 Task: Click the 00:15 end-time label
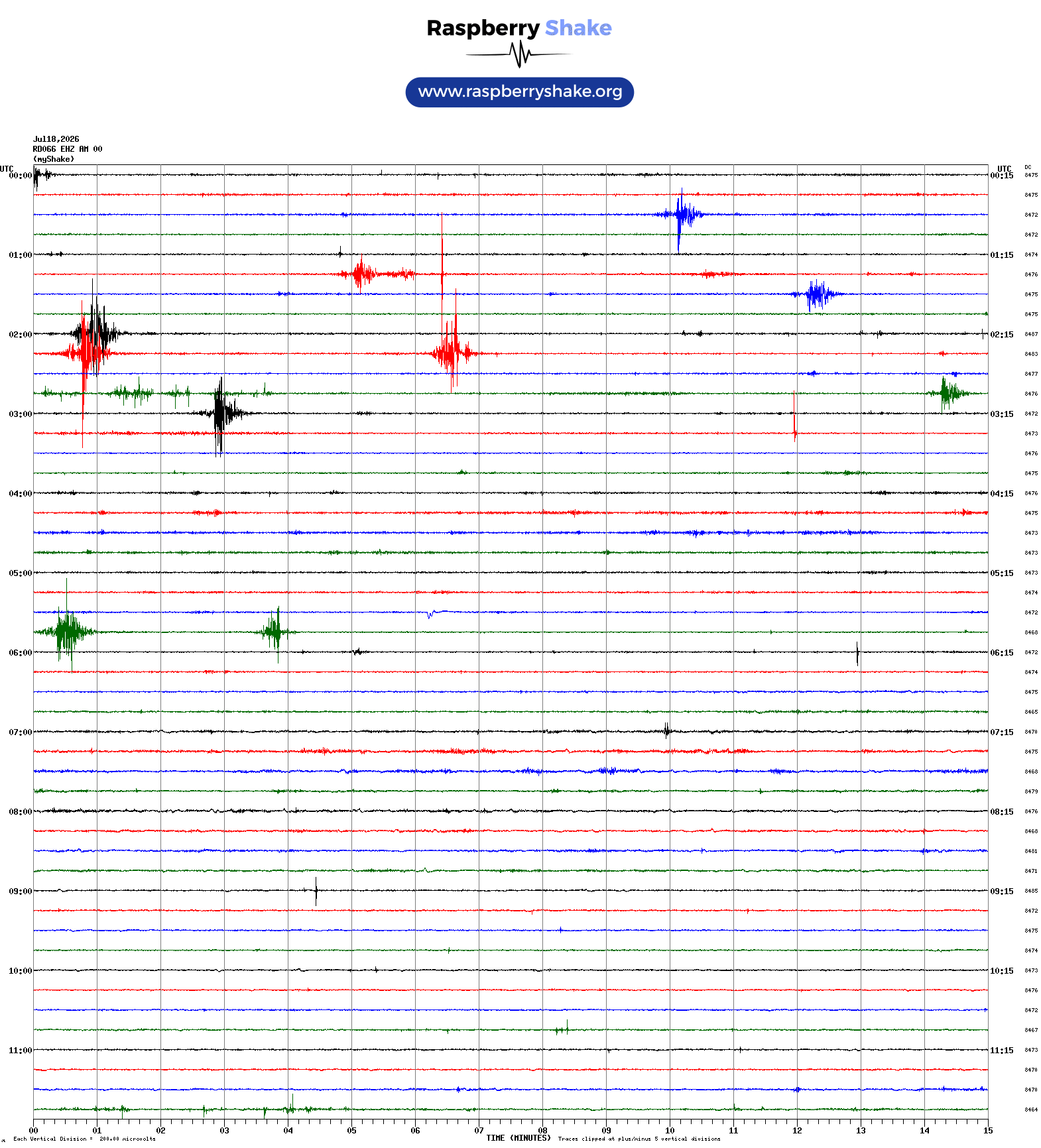[x=1002, y=176]
